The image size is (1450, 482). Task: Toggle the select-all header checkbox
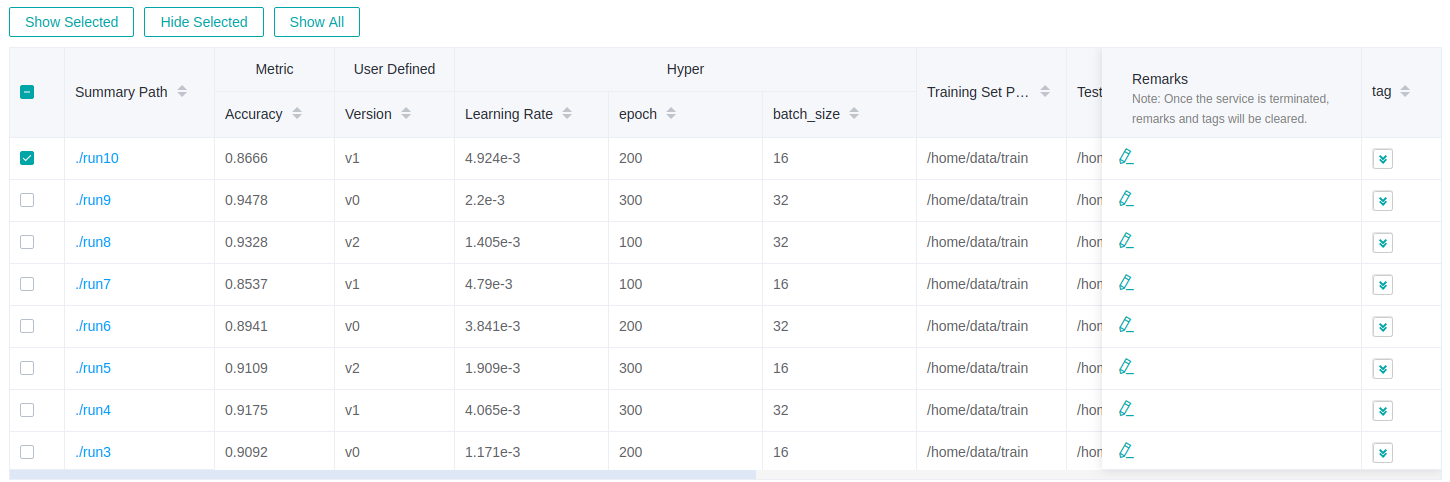(27, 92)
